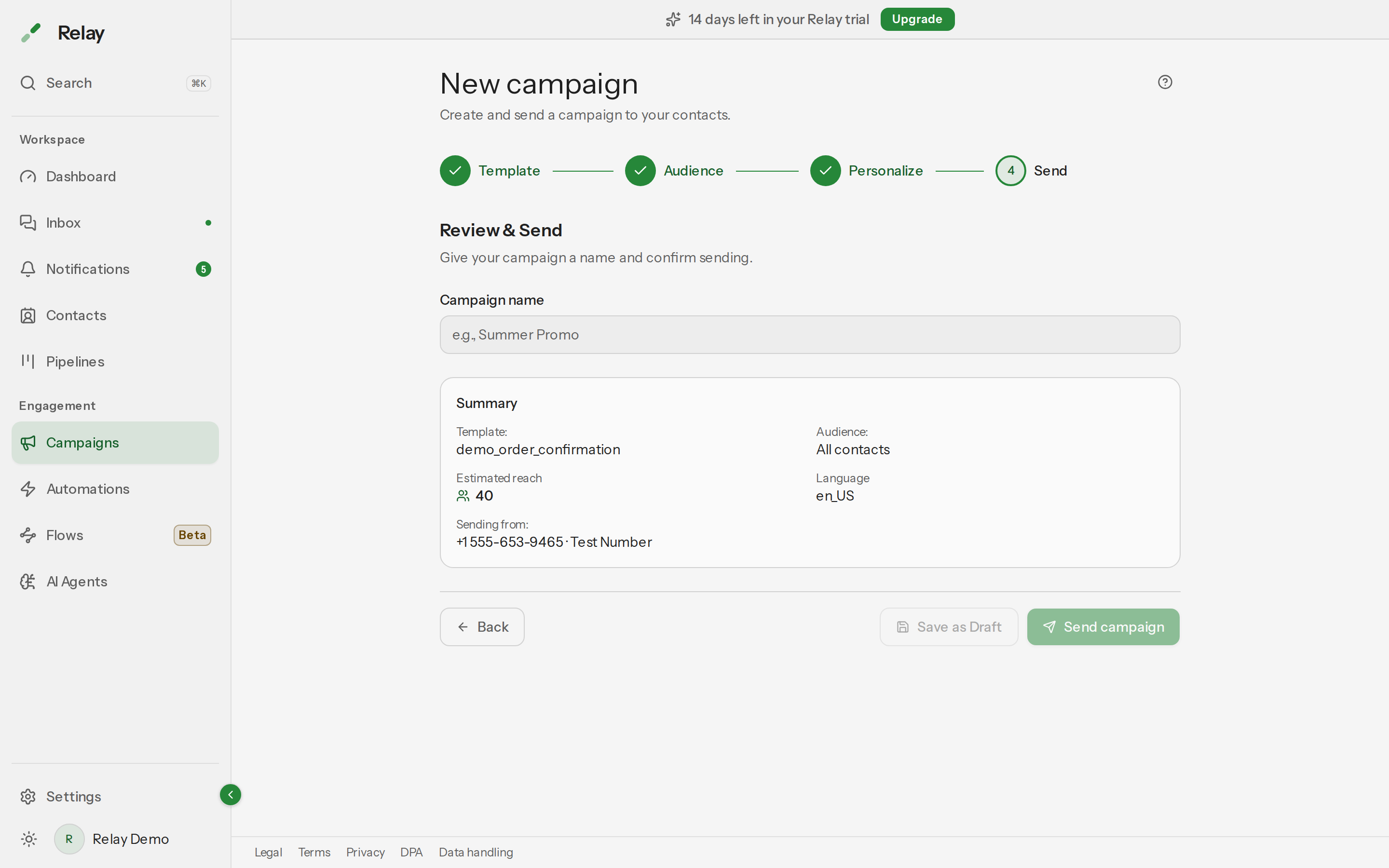Go back to Template step
1389x868 pixels.
click(x=510, y=171)
